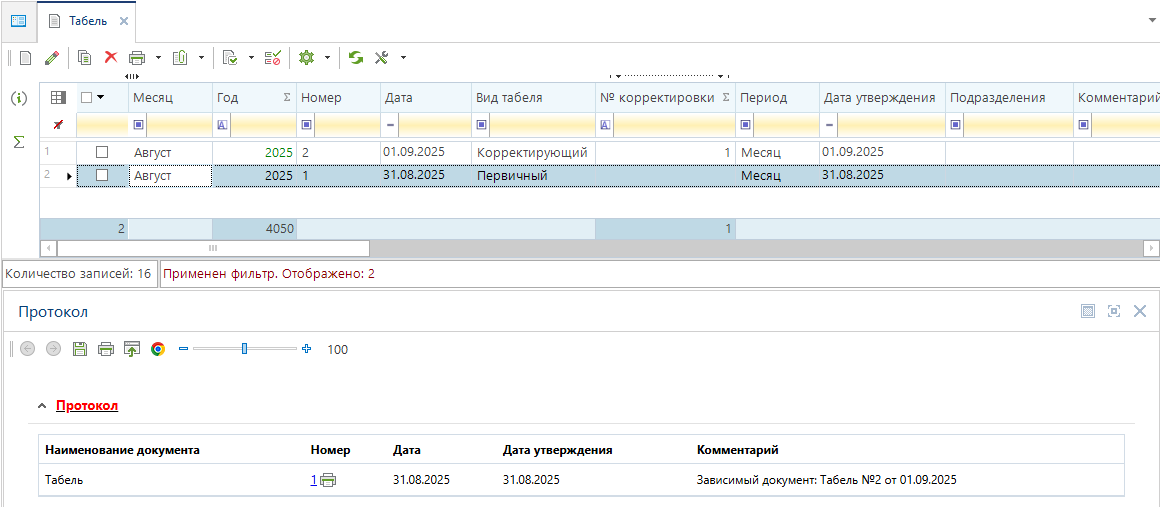Click the protocol zoom slider handle

[244, 349]
